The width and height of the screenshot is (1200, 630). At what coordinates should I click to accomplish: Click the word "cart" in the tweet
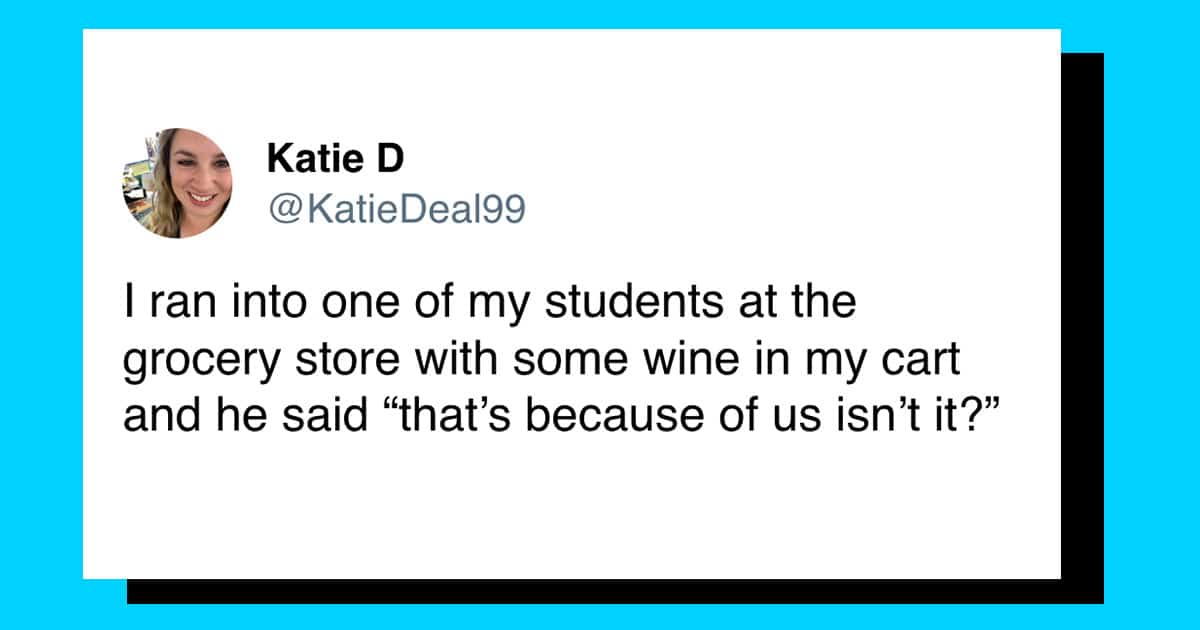pos(923,359)
